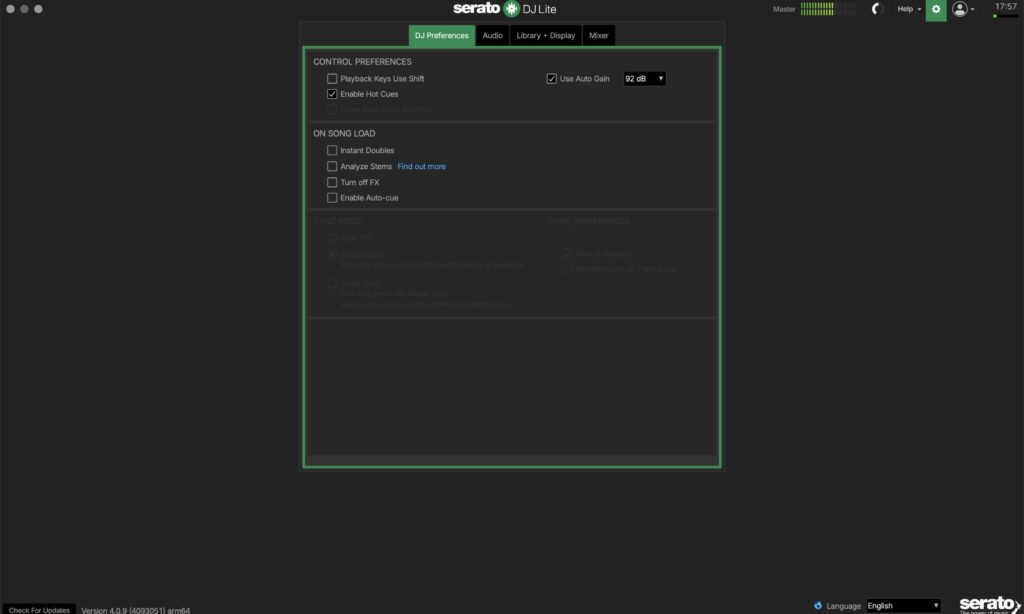Viewport: 1024px width, 614px height.
Task: Open the user account profile icon
Action: (959, 9)
